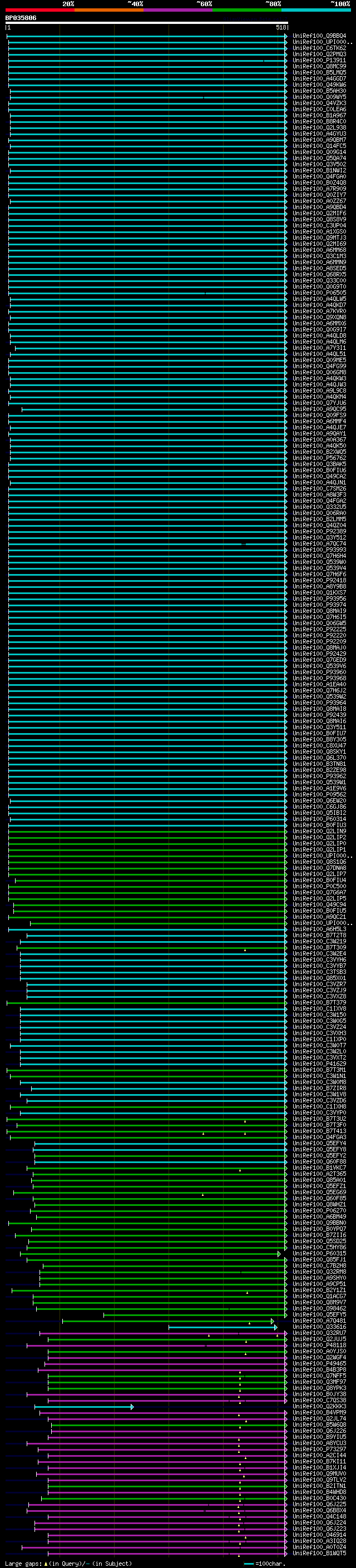The width and height of the screenshot is (356, 1568).
Task: Select label UniRef100_Q2LIN9
Action: click(x=319, y=831)
